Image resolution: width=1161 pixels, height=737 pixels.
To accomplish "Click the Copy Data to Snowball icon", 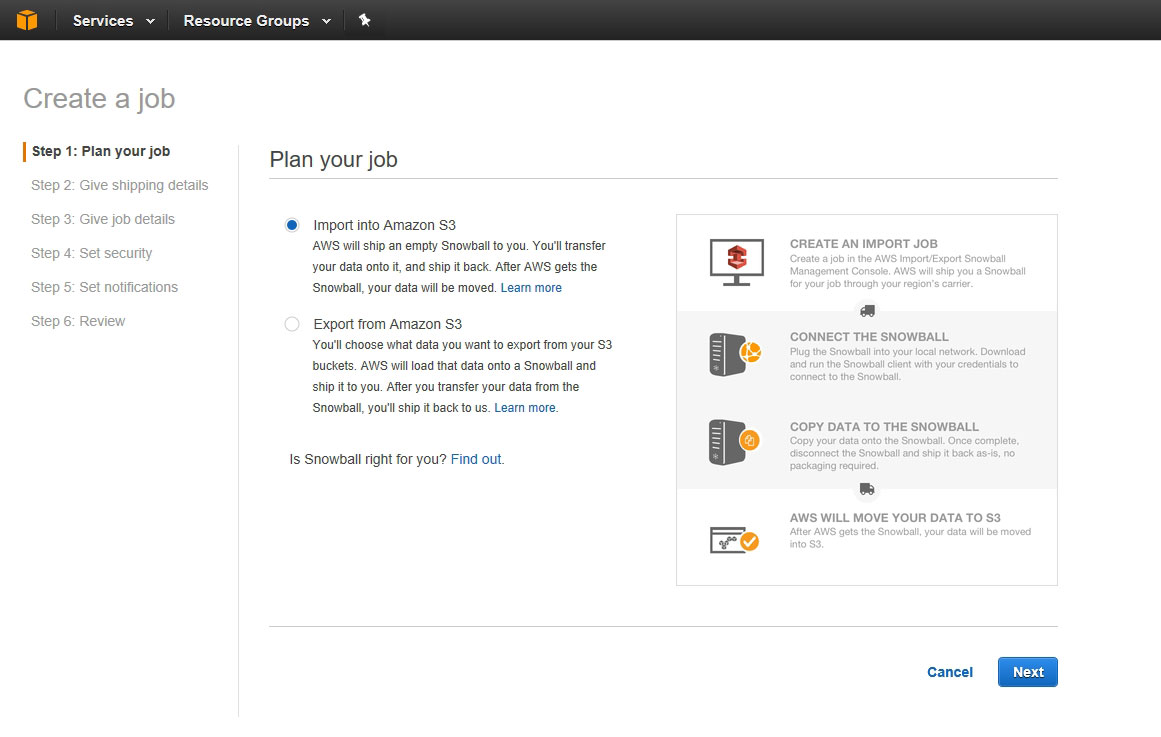I will (735, 442).
